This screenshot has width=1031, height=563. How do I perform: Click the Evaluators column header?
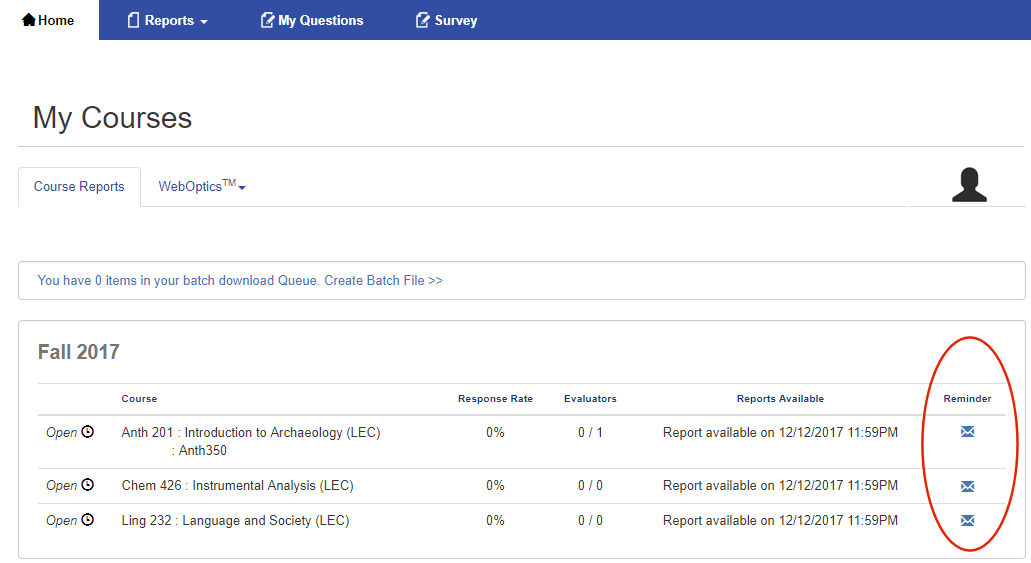(x=590, y=399)
